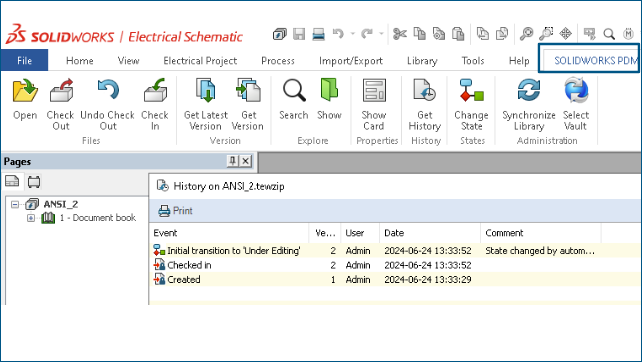
Task: Click the Change State icon
Action: [471, 91]
